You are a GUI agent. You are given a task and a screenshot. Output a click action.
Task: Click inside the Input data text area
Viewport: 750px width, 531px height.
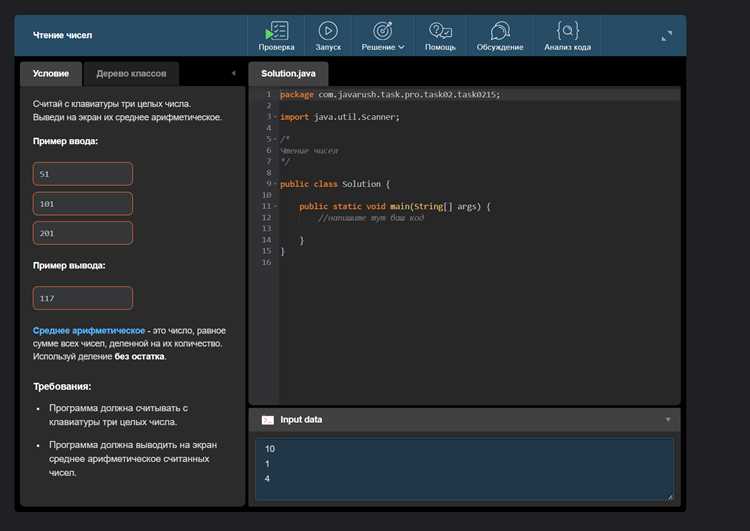464,469
